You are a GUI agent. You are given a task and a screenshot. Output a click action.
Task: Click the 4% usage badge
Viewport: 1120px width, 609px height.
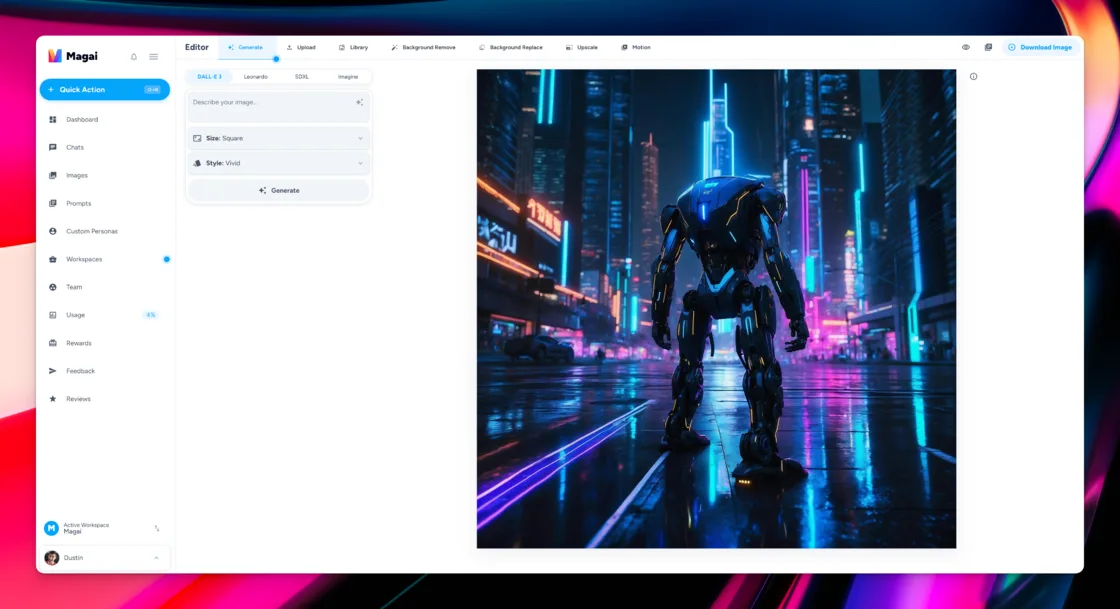pyautogui.click(x=151, y=315)
